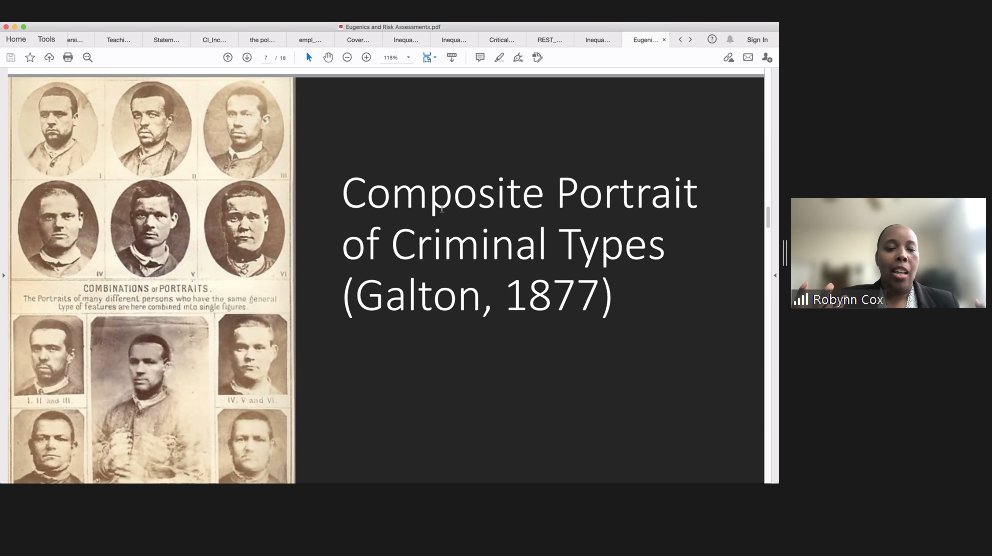The width and height of the screenshot is (993, 556).
Task: Send the file by email envelope icon
Action: [x=748, y=58]
